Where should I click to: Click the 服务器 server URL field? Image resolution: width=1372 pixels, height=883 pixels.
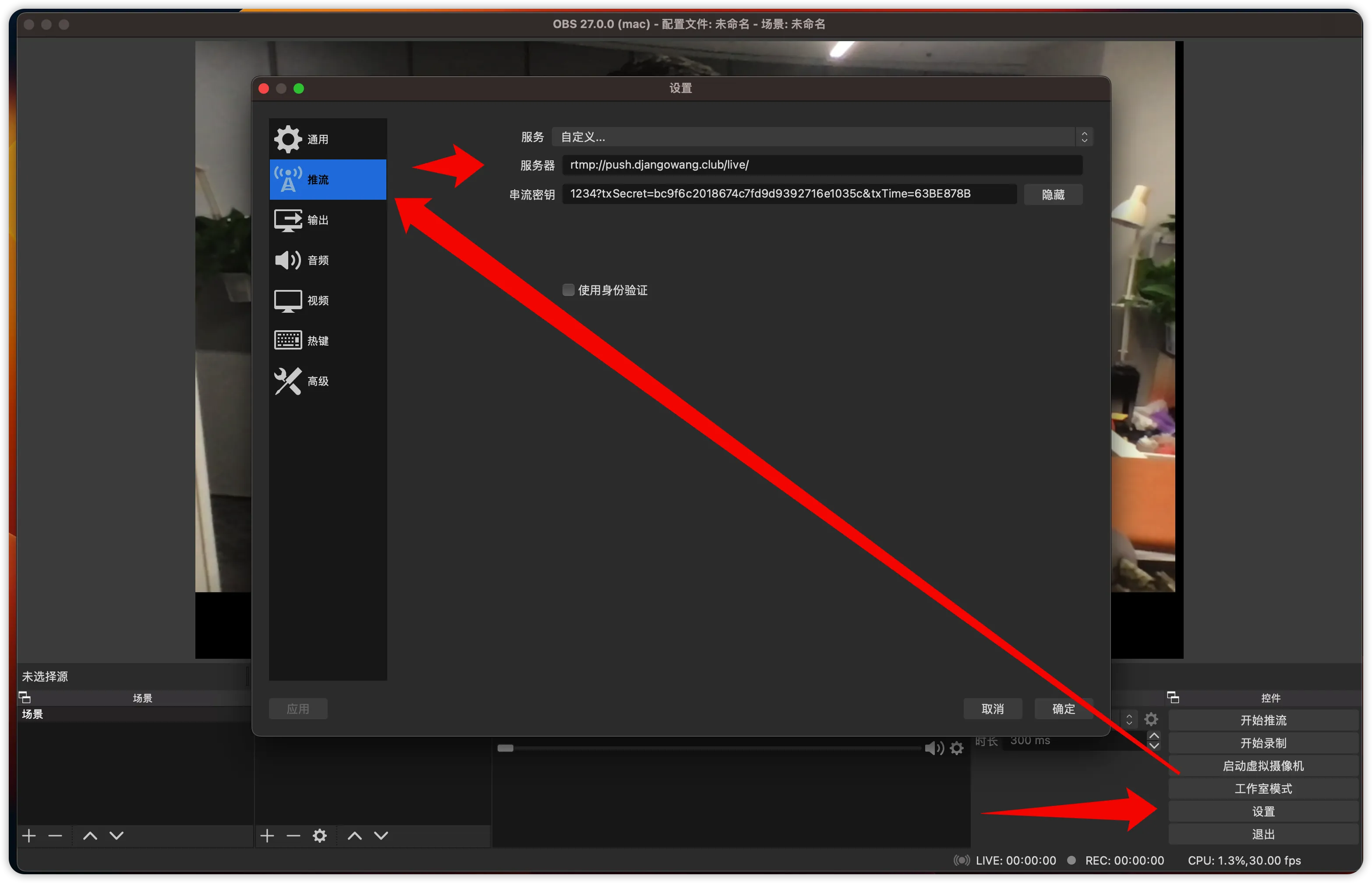point(822,165)
